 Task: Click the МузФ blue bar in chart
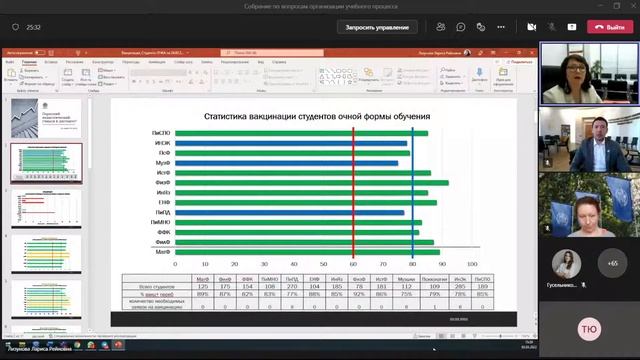click(x=287, y=163)
